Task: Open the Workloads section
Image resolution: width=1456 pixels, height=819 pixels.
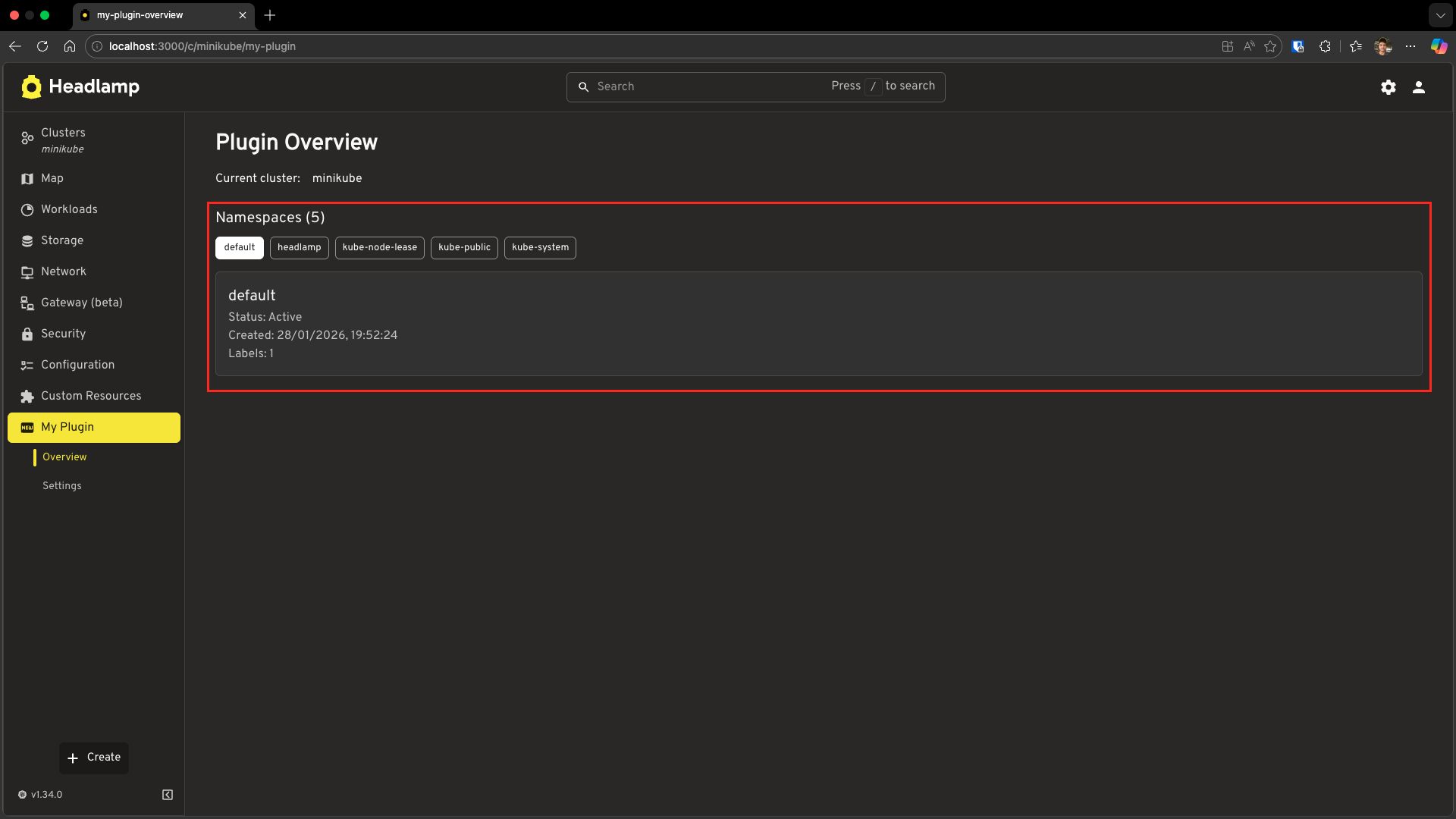Action: coord(68,209)
